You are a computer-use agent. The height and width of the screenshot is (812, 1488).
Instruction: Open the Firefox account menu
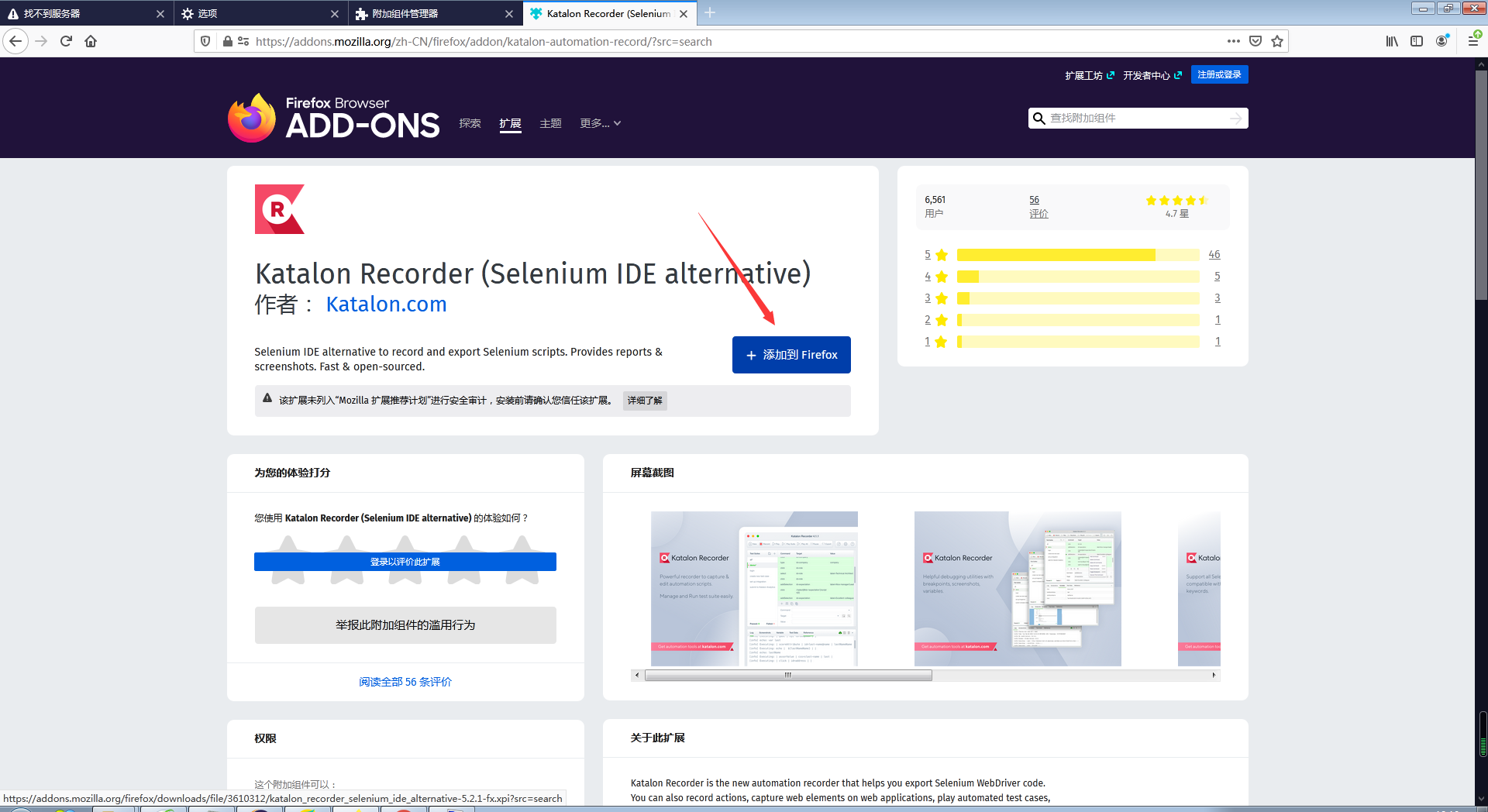point(1441,41)
